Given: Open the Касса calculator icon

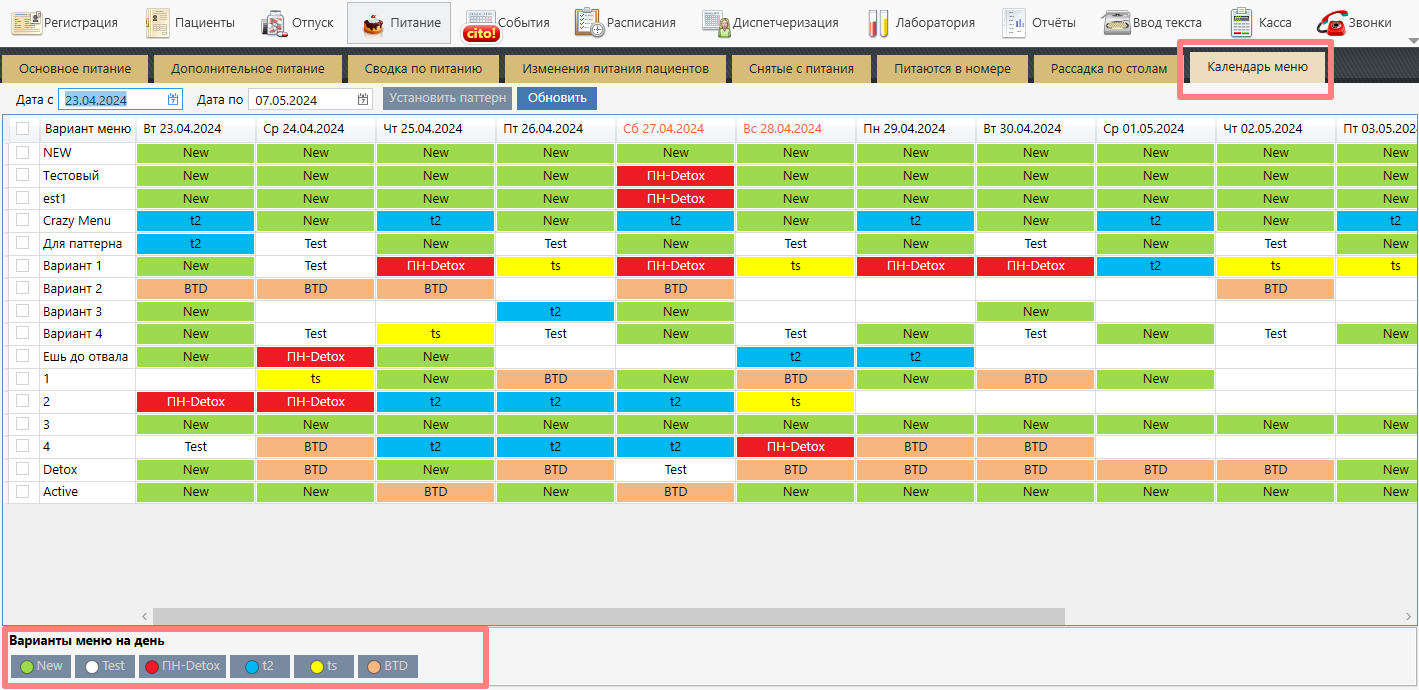Looking at the screenshot, I should (1242, 22).
